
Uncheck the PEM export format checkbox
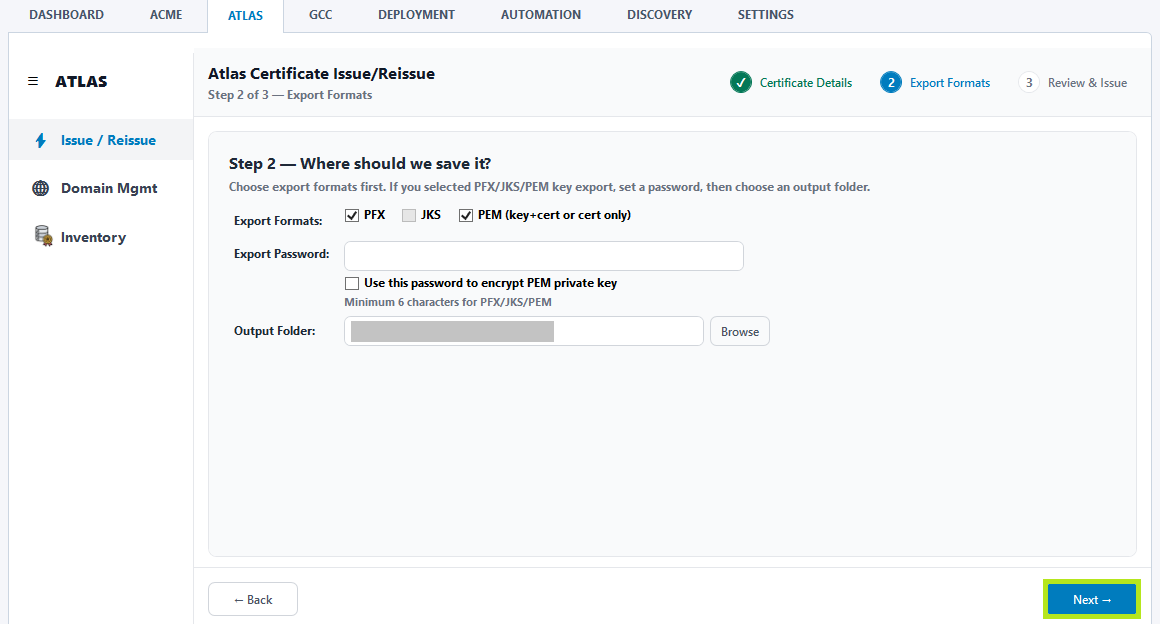(466, 215)
